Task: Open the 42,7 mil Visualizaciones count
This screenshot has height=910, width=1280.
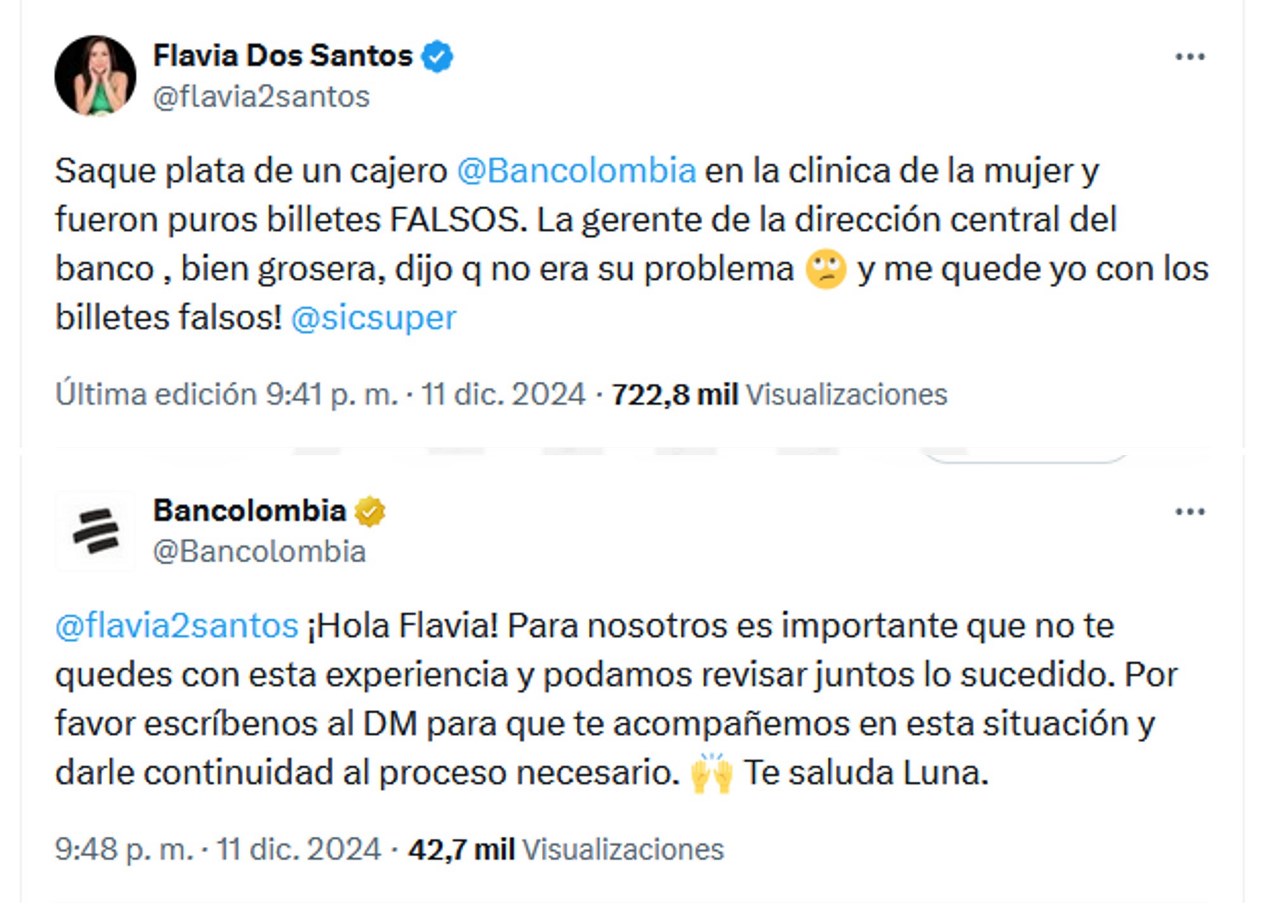Action: click(566, 850)
